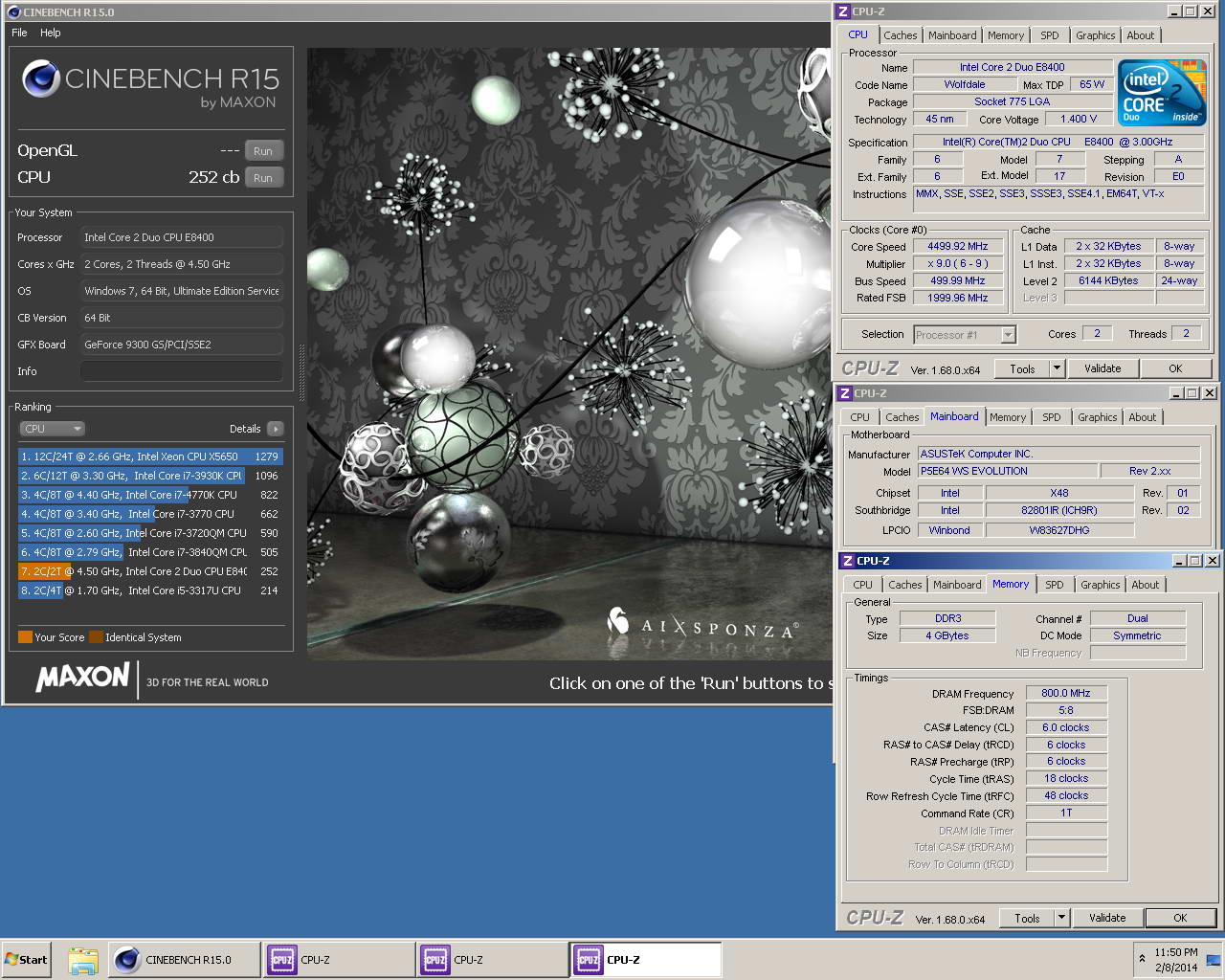Click Tools button in top CPU-Z window

pos(1022,368)
